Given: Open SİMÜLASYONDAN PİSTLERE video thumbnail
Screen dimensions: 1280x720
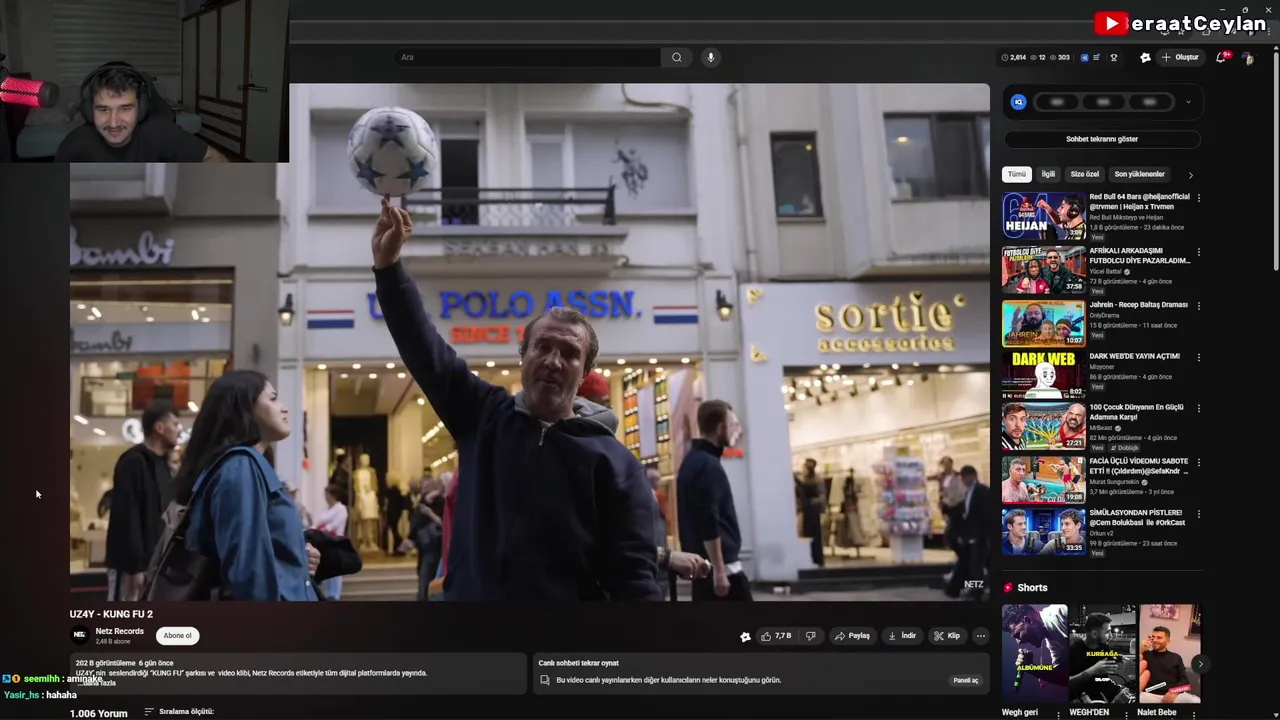Looking at the screenshot, I should coord(1044,531).
